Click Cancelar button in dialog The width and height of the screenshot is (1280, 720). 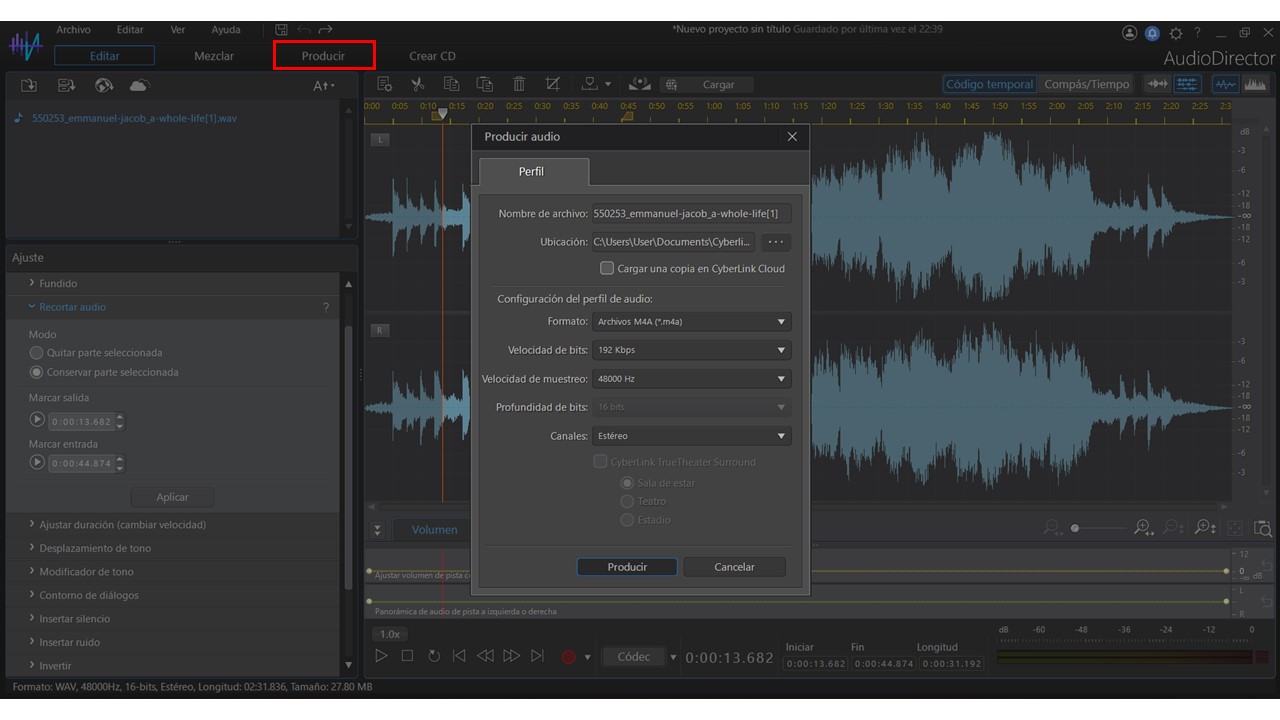[734, 567]
